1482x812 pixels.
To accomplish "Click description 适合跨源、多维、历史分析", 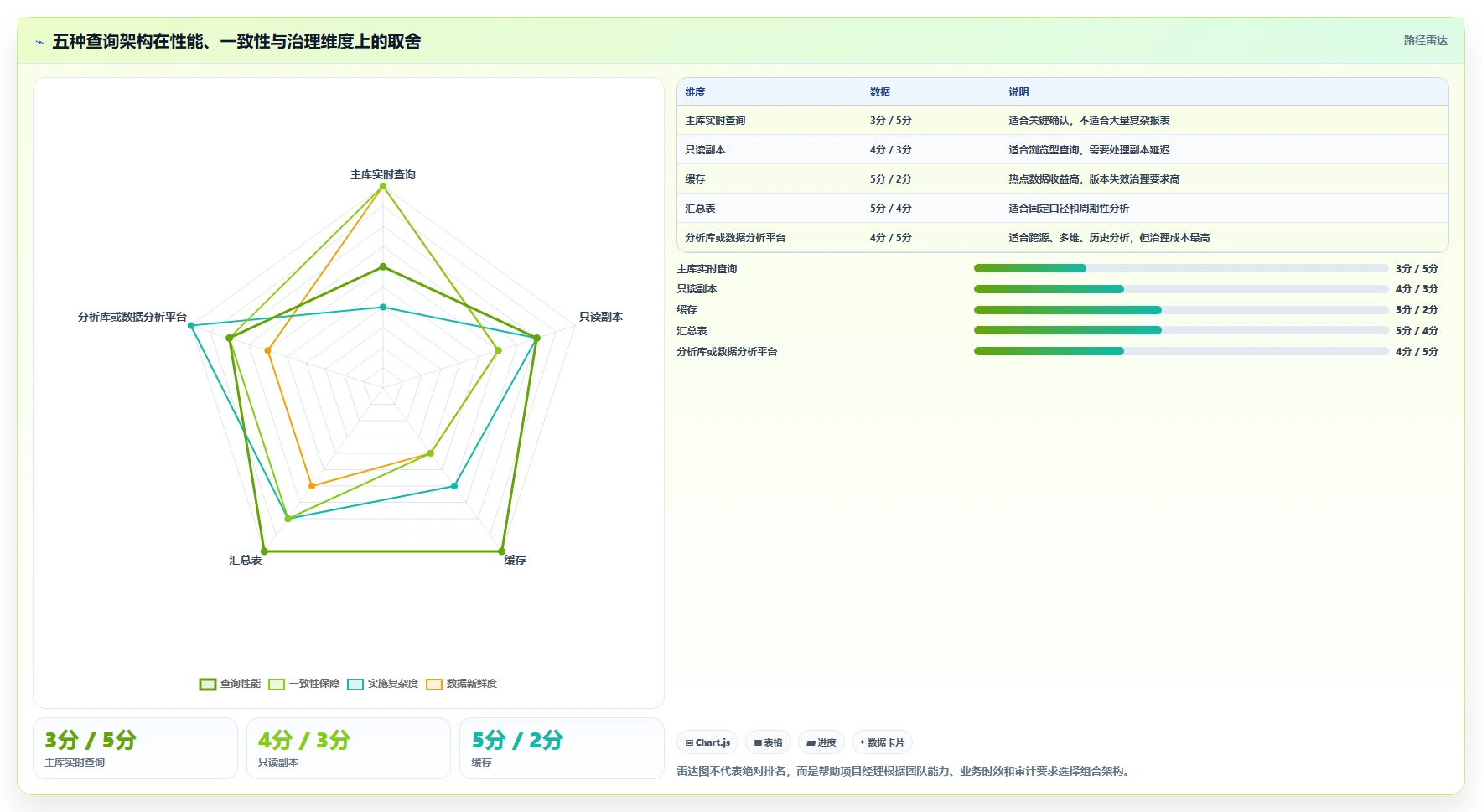I will coord(1109,238).
